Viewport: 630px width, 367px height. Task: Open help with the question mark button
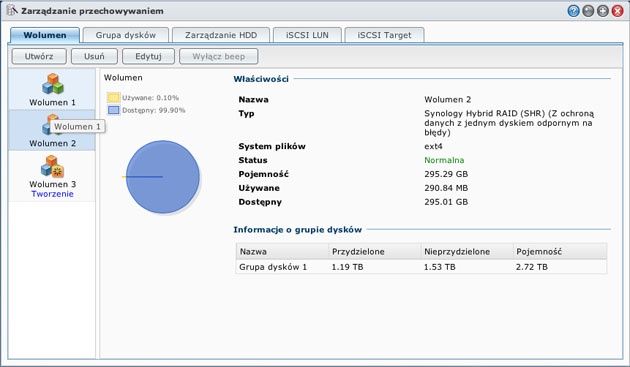(x=573, y=11)
